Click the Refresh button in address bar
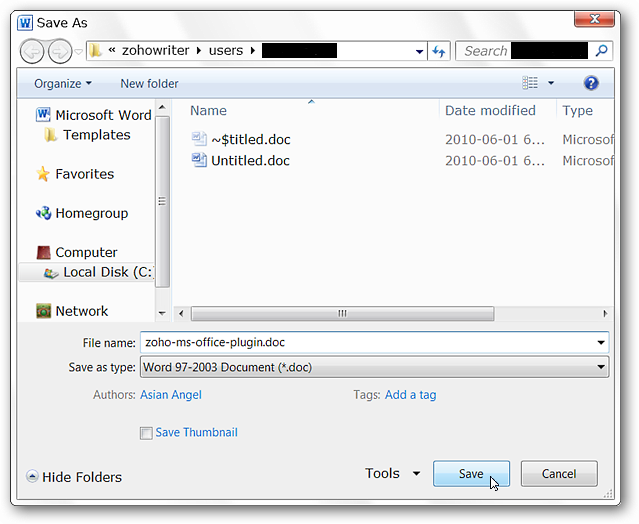639x524 pixels. coord(438,51)
